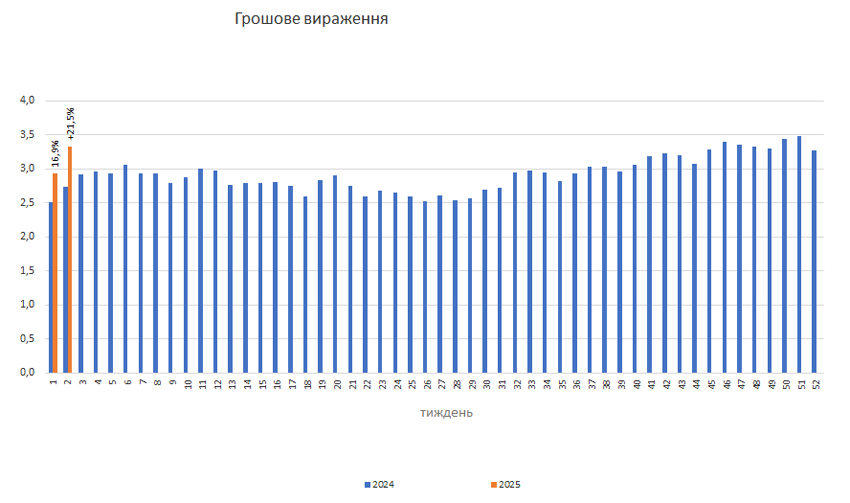Viewport: 850px width, 503px height.
Task: Click the "4,0" value axis label
Action: pyautogui.click(x=27, y=100)
